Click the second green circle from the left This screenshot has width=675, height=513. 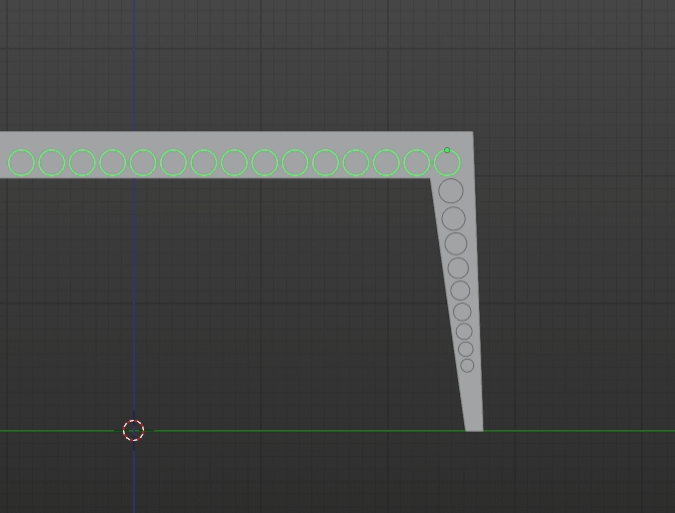point(52,162)
